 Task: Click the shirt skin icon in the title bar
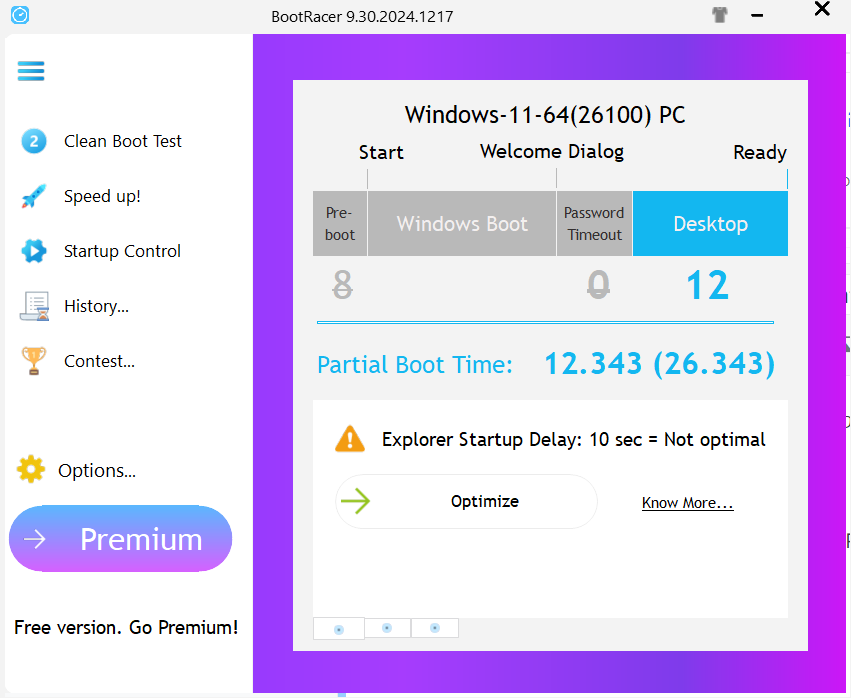(x=720, y=15)
